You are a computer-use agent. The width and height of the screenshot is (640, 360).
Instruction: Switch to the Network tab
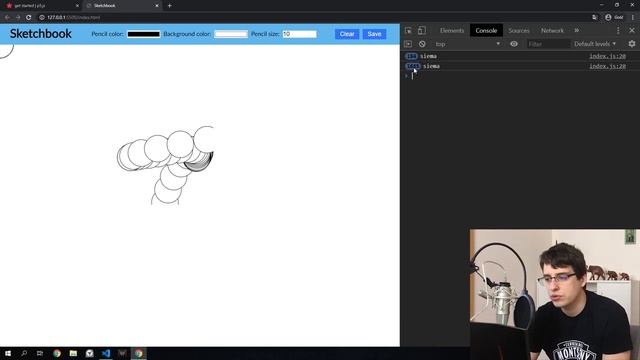click(x=552, y=31)
